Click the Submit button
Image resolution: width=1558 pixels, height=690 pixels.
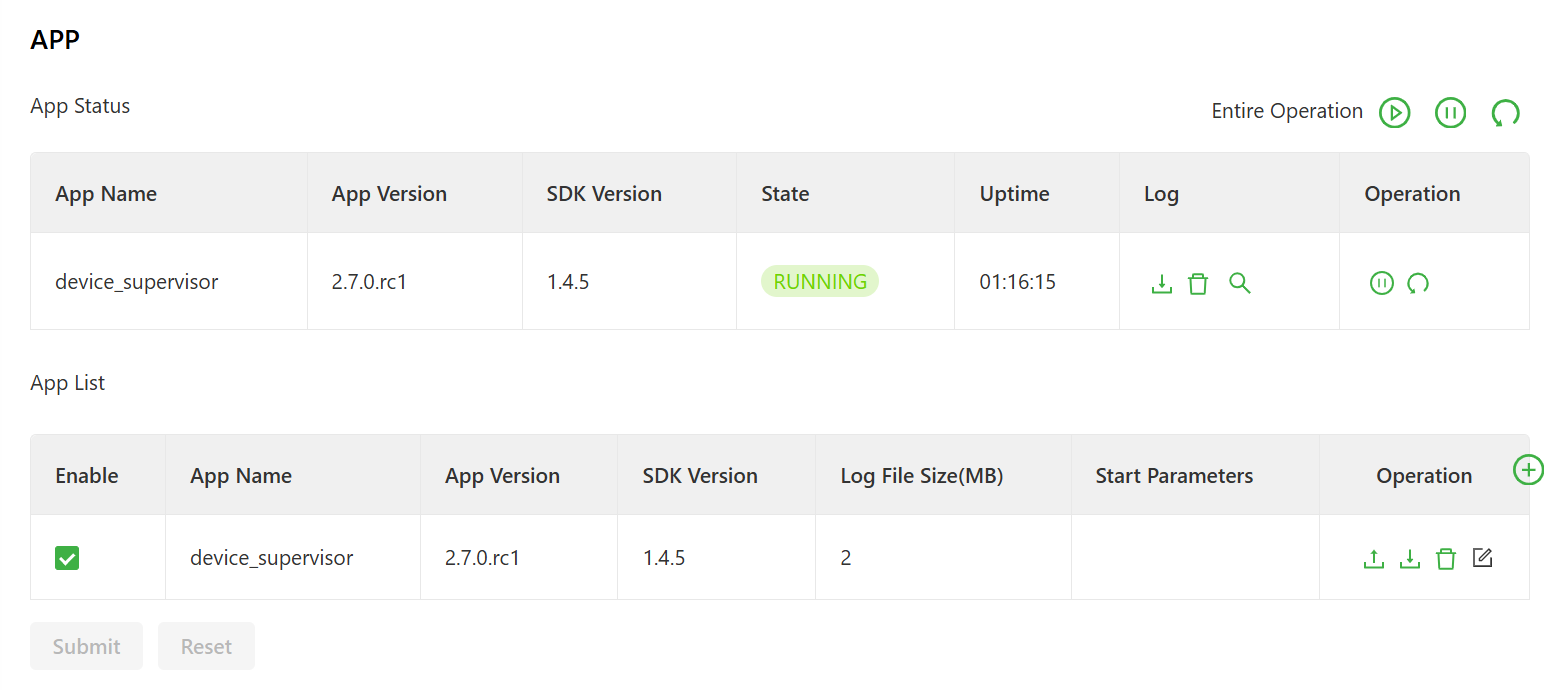tap(86, 646)
